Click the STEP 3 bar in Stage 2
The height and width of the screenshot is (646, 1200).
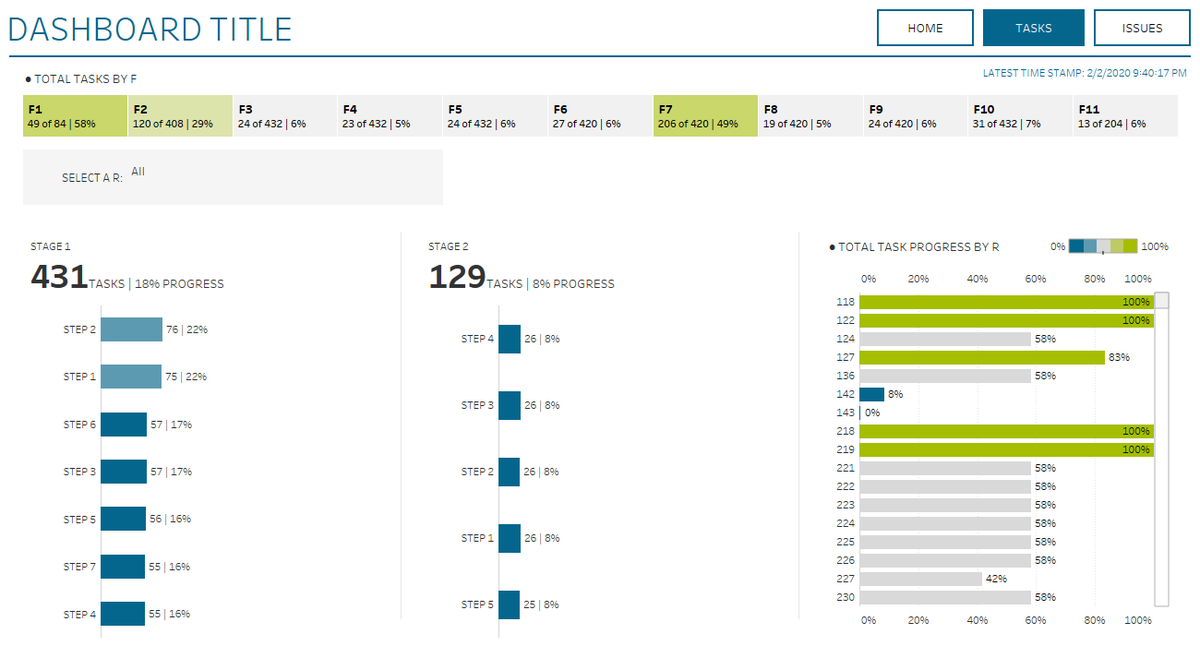click(510, 405)
